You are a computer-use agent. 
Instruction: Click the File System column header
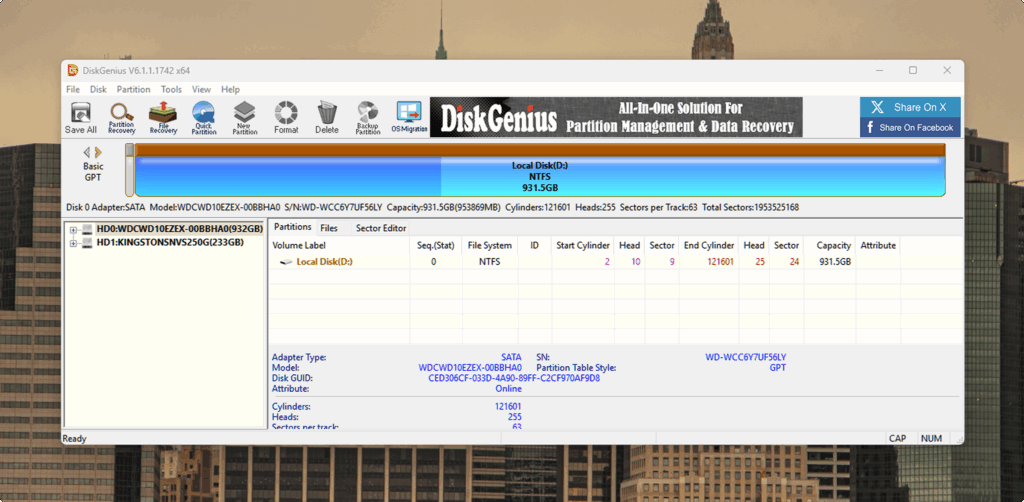[x=490, y=245]
